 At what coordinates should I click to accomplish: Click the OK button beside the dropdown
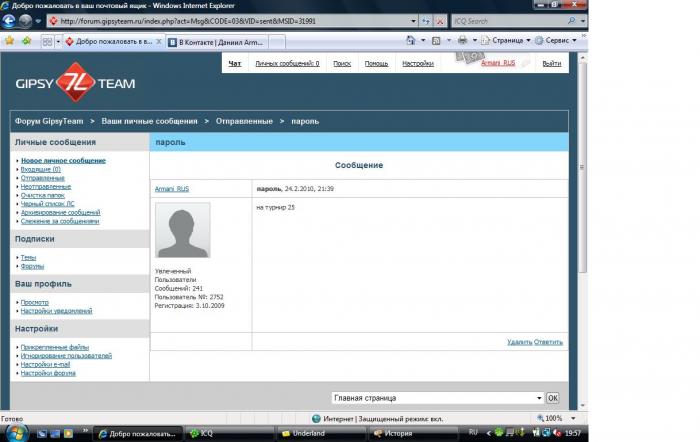coord(553,398)
